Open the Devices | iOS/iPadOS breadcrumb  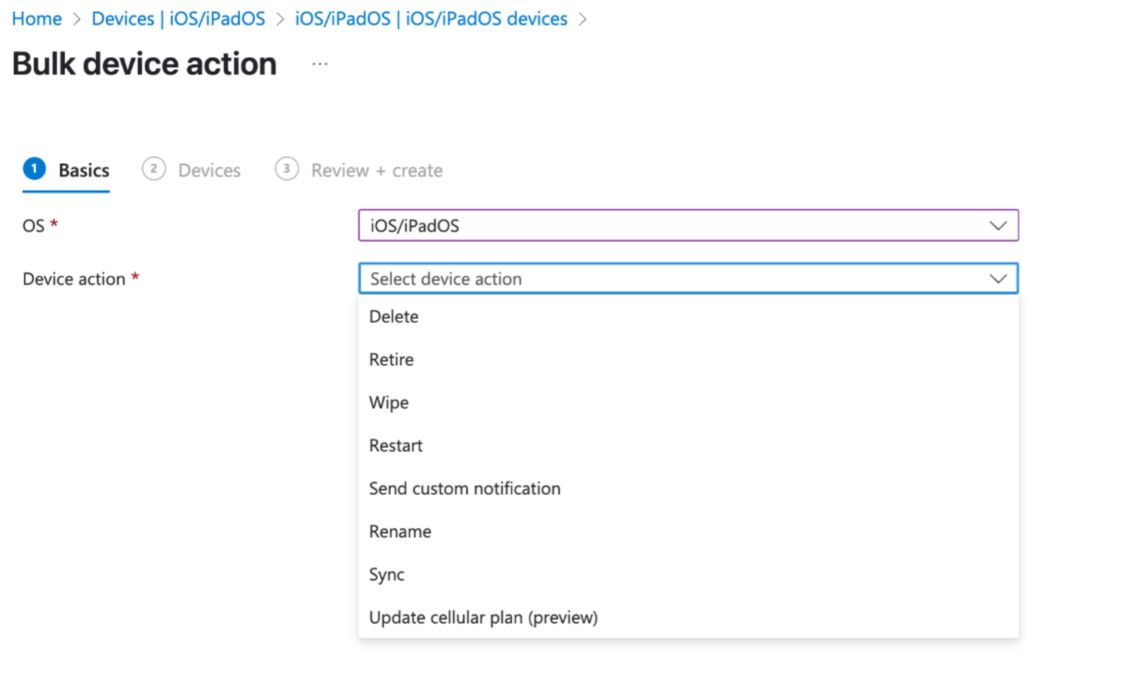point(178,19)
